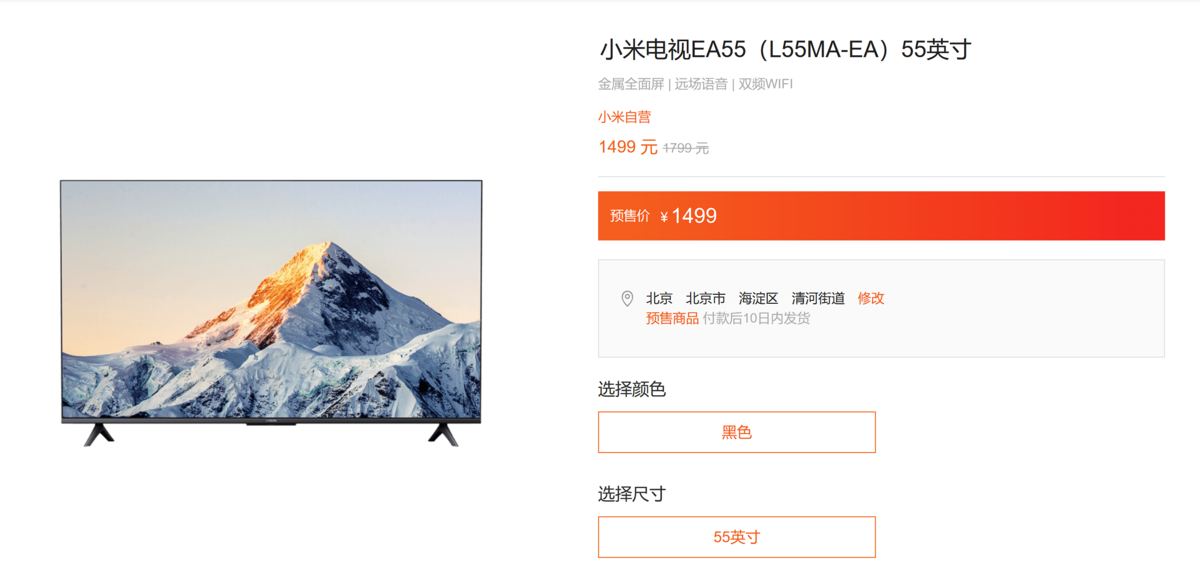Click the 选择颜色 heading
This screenshot has height=573, width=1200.
coord(632,389)
